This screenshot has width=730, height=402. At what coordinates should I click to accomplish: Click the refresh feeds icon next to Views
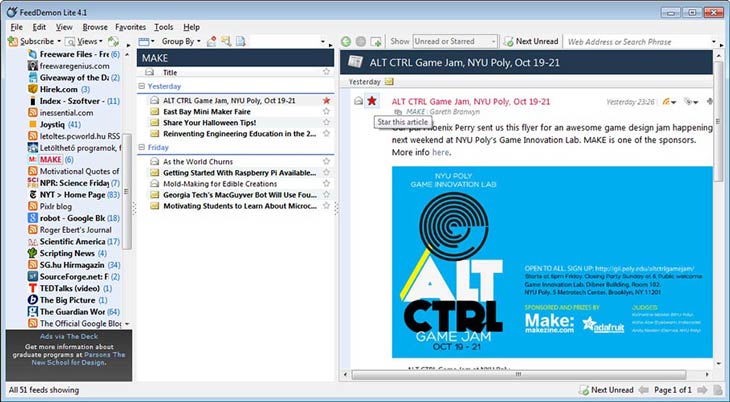pyautogui.click(x=113, y=42)
